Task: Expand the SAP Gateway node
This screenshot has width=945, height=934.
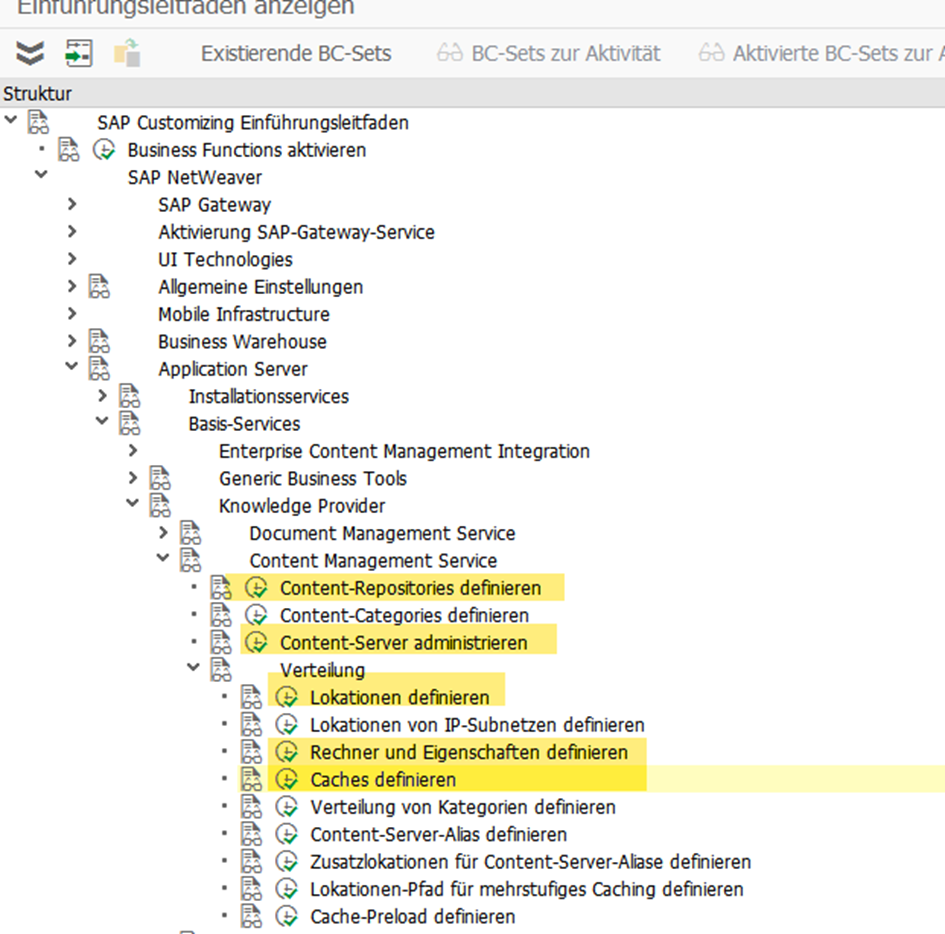Action: pyautogui.click(x=72, y=204)
